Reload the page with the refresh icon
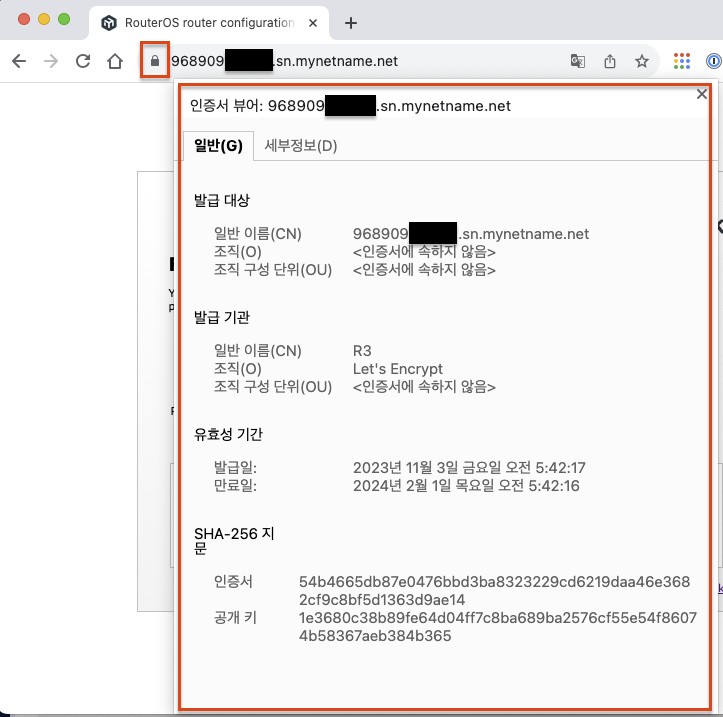The height and width of the screenshot is (717, 723). tap(83, 61)
